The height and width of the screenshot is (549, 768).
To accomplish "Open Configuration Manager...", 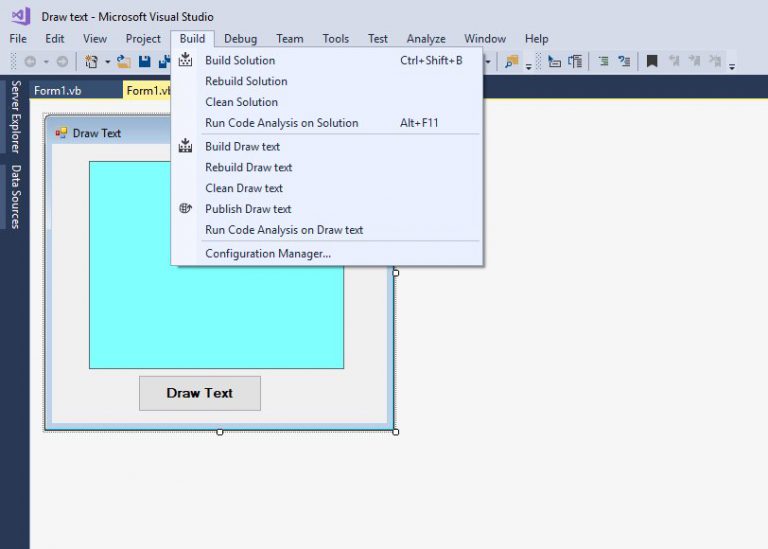I will 327,254.
